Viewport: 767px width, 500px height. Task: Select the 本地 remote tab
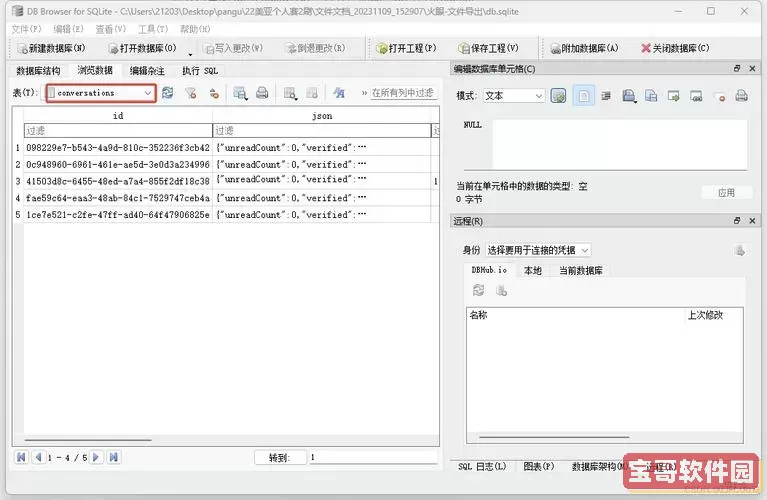(x=533, y=270)
